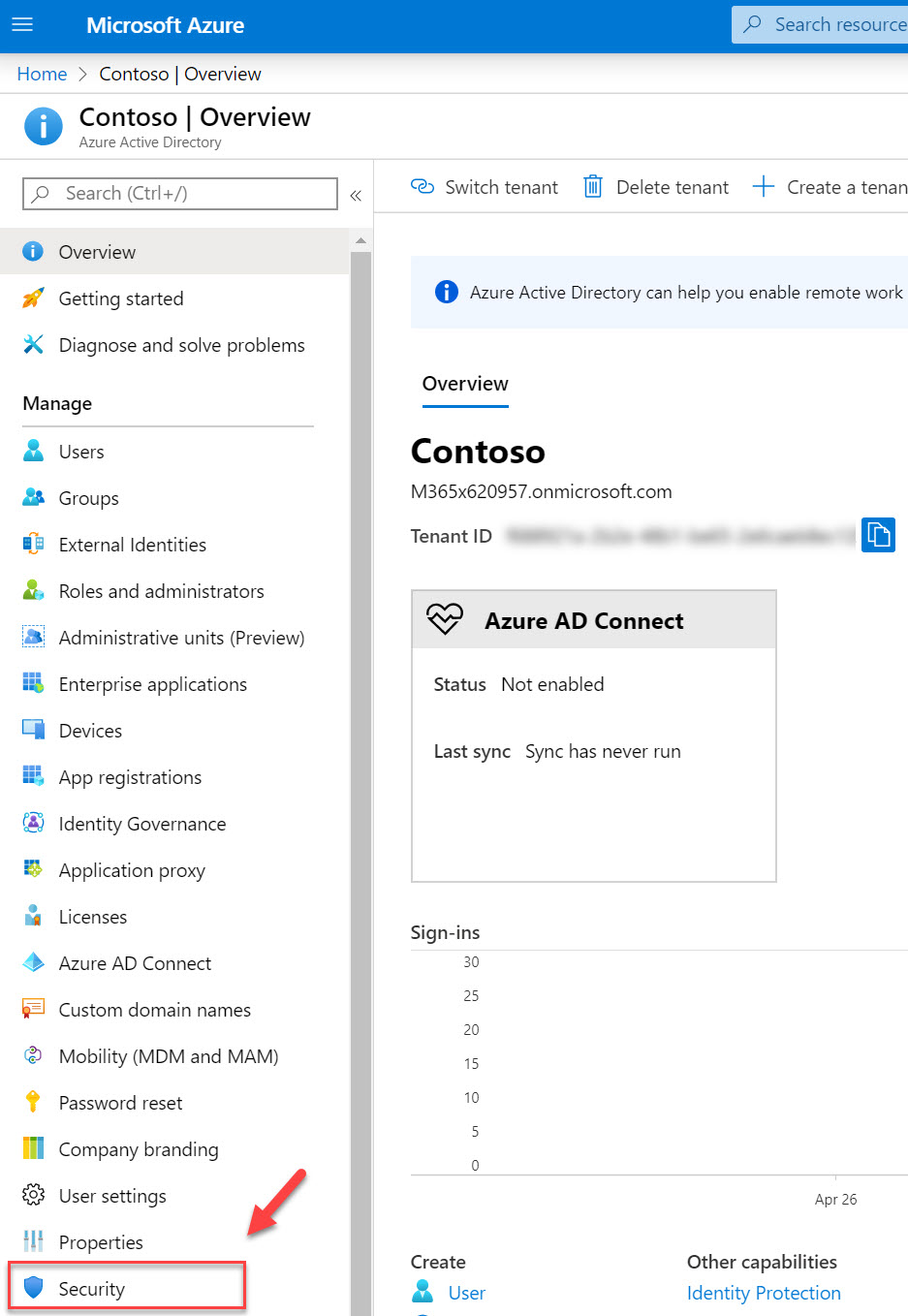This screenshot has height=1316, width=908.
Task: Click the Search (Ctrl+/) field
Action: coord(179,194)
